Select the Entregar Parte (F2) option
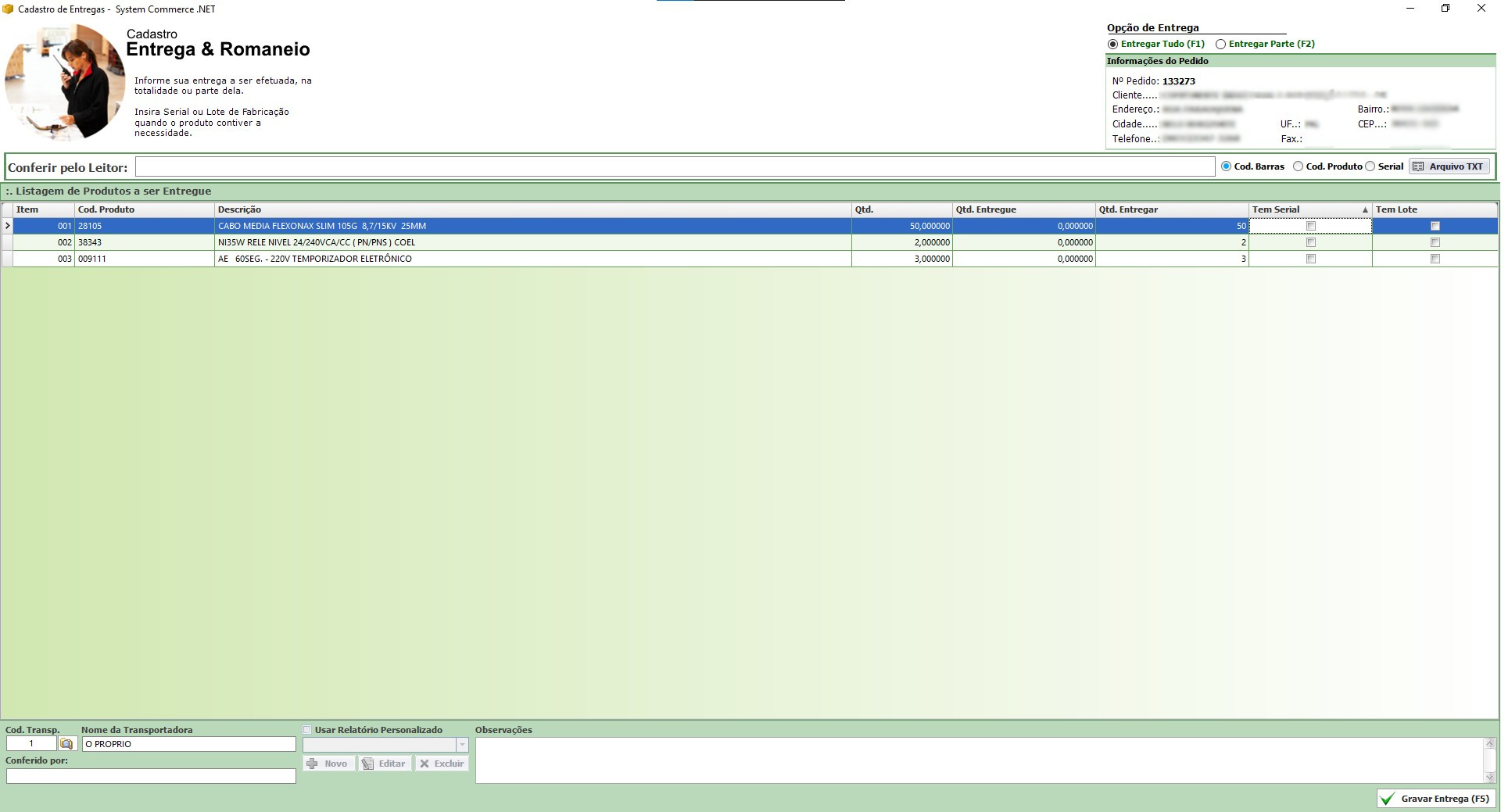 click(x=1220, y=45)
